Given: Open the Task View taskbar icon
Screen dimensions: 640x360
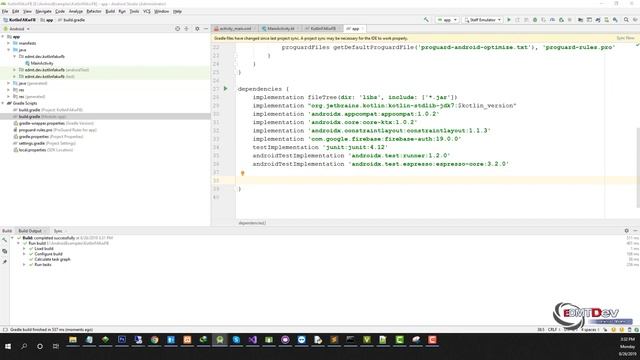Looking at the screenshot, I should pos(56,346).
